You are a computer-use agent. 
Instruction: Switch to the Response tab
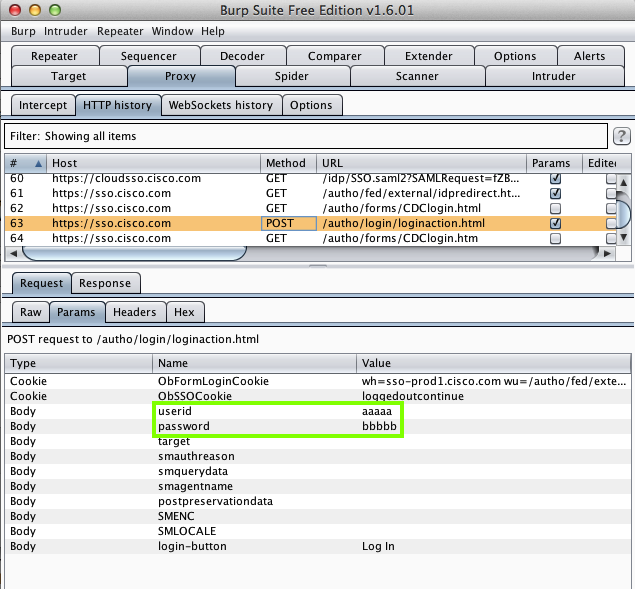105,283
